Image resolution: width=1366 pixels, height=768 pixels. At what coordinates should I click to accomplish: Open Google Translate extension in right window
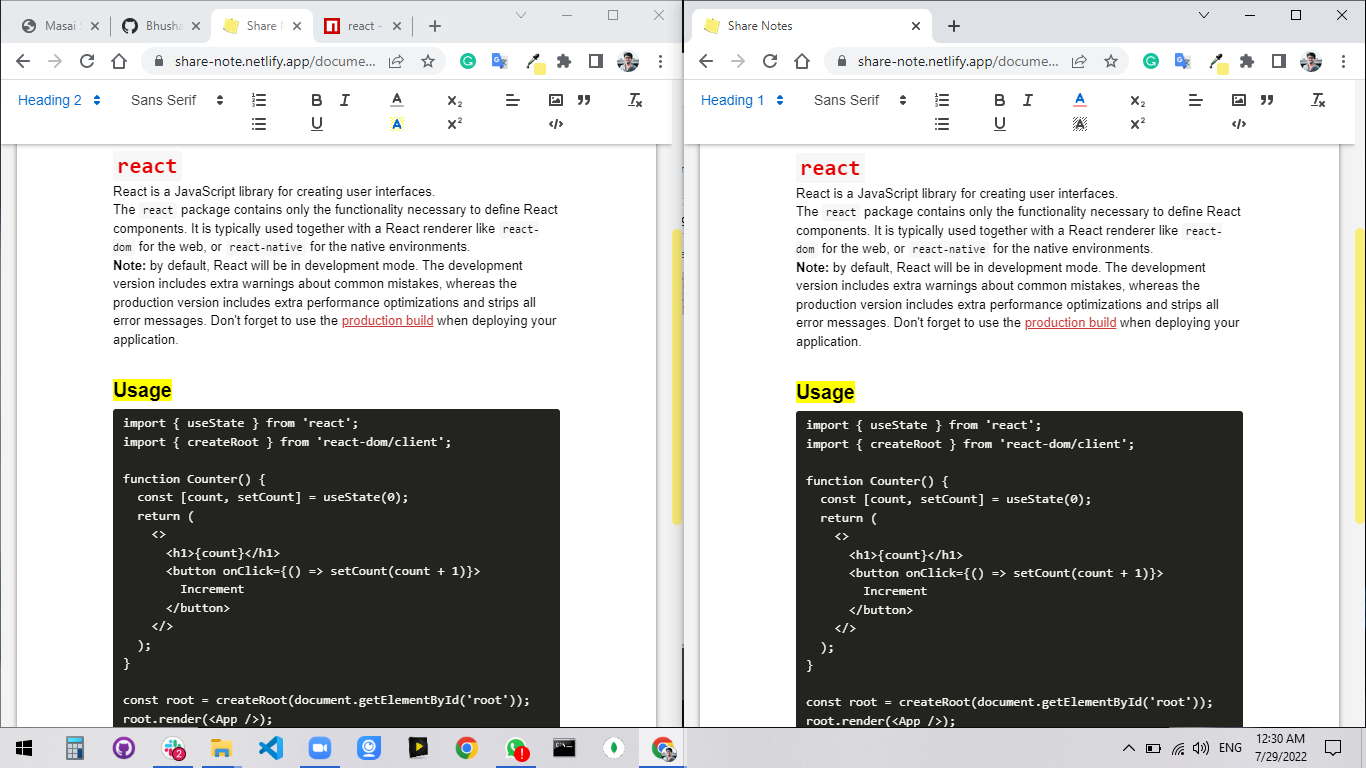1183,61
